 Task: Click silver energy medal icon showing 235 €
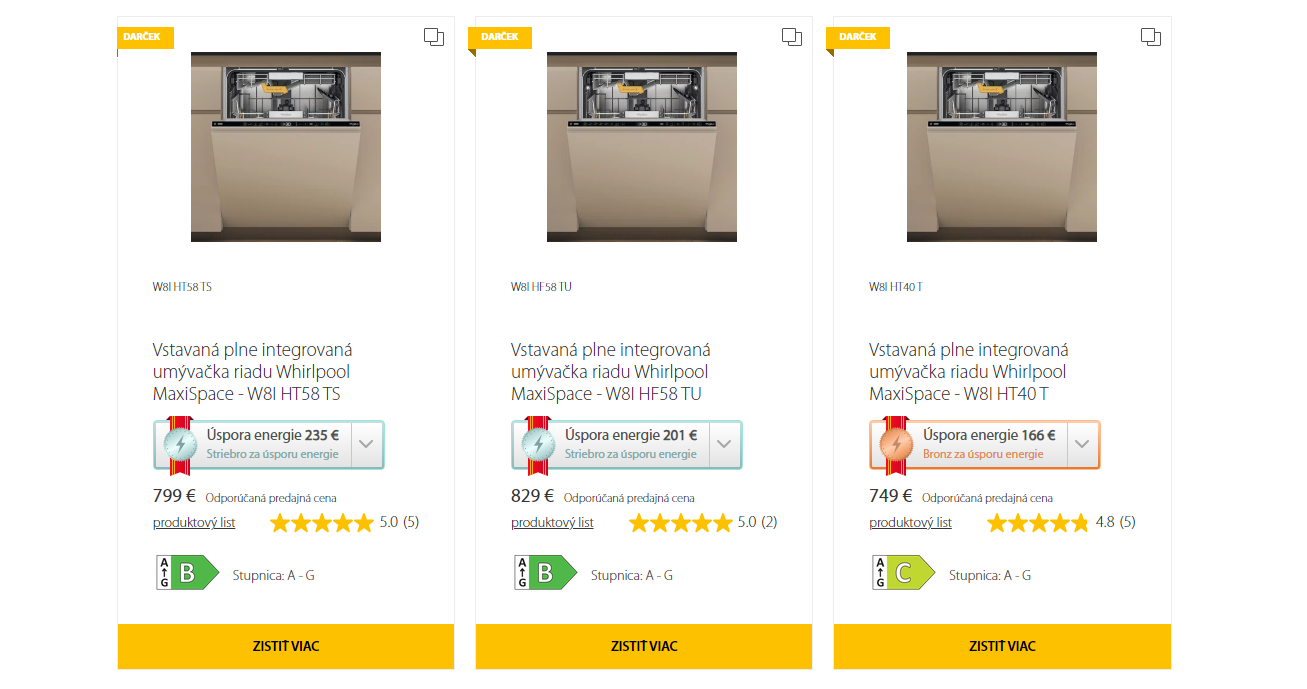pos(181,445)
